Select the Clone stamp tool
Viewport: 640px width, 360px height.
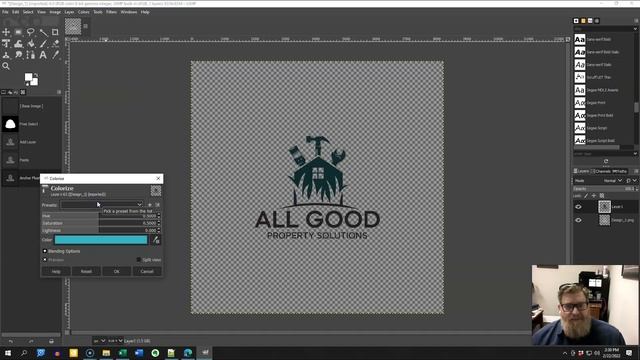pos(6,55)
